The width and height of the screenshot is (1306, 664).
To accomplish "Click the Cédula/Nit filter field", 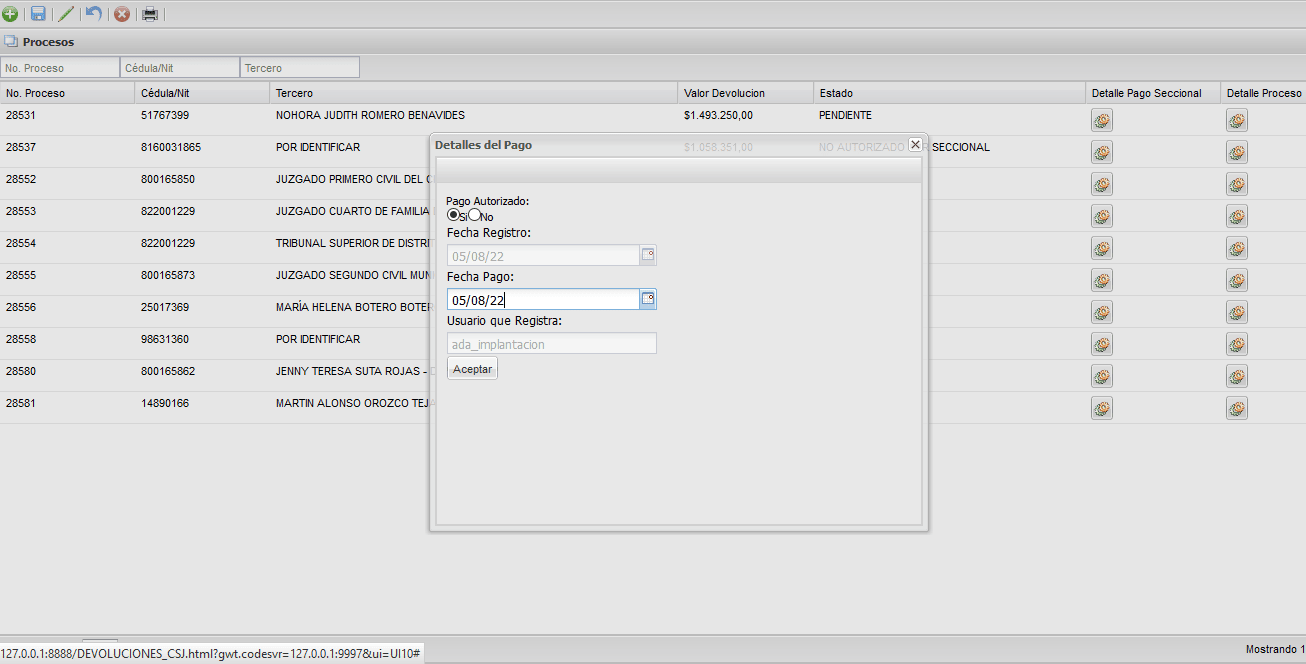I will [180, 68].
